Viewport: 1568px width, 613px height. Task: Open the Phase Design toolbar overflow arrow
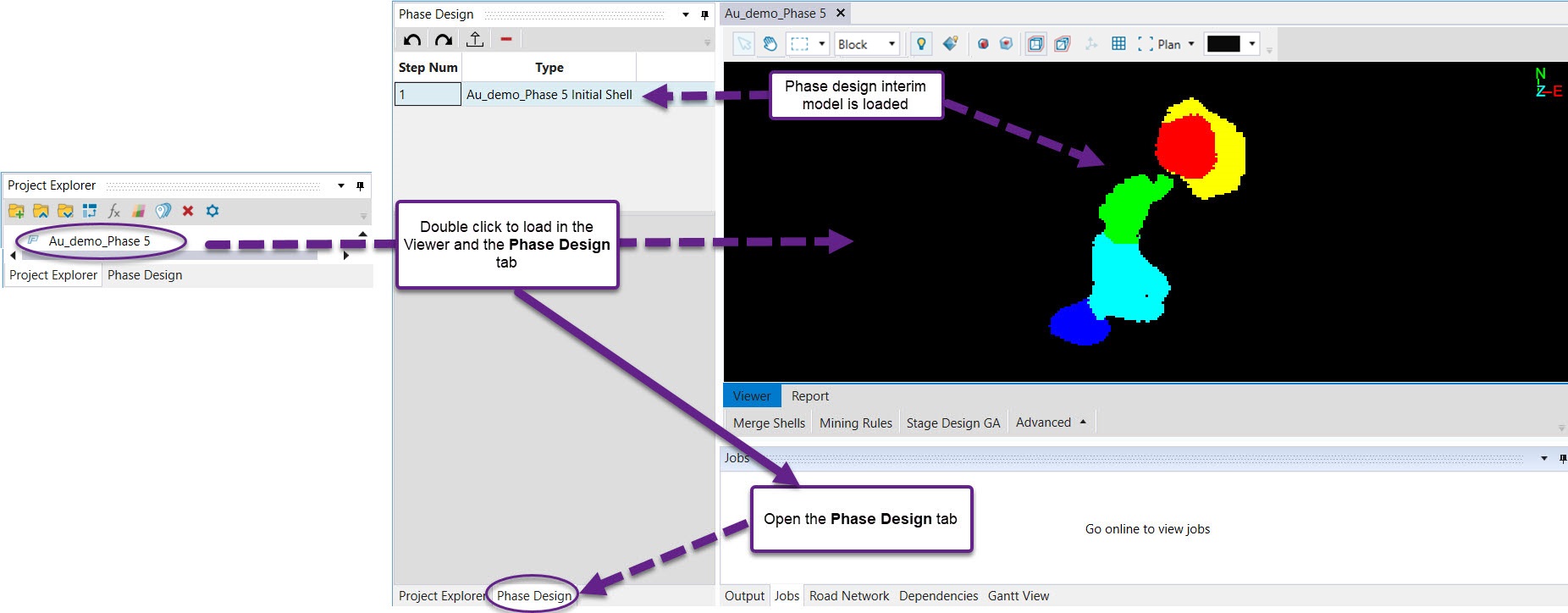pos(708,42)
